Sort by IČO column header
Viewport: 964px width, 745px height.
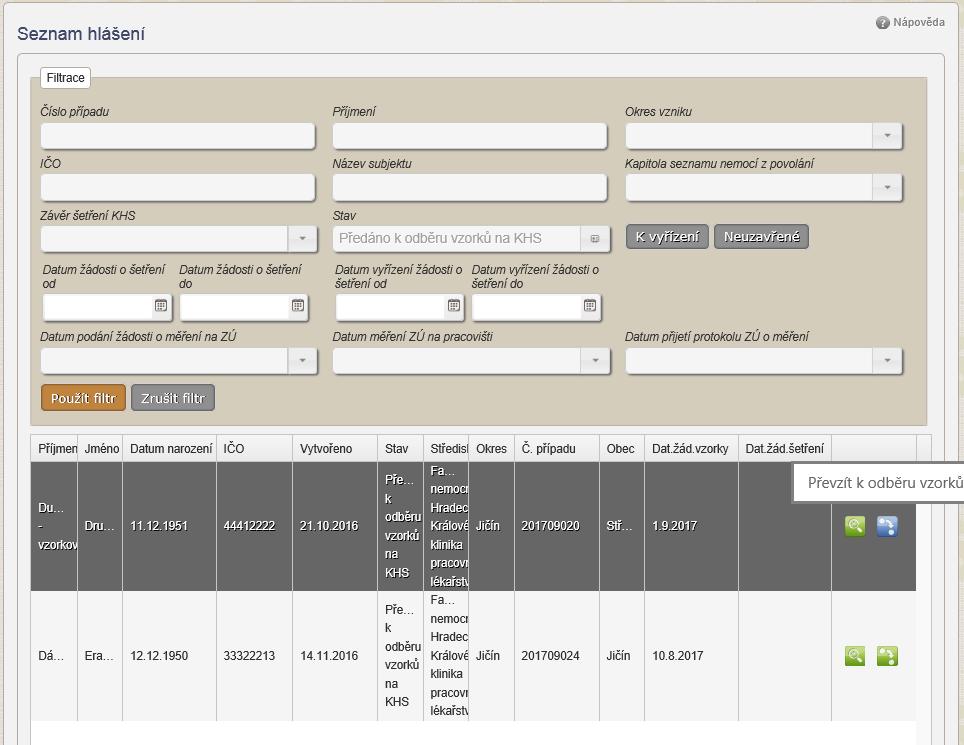[255, 449]
